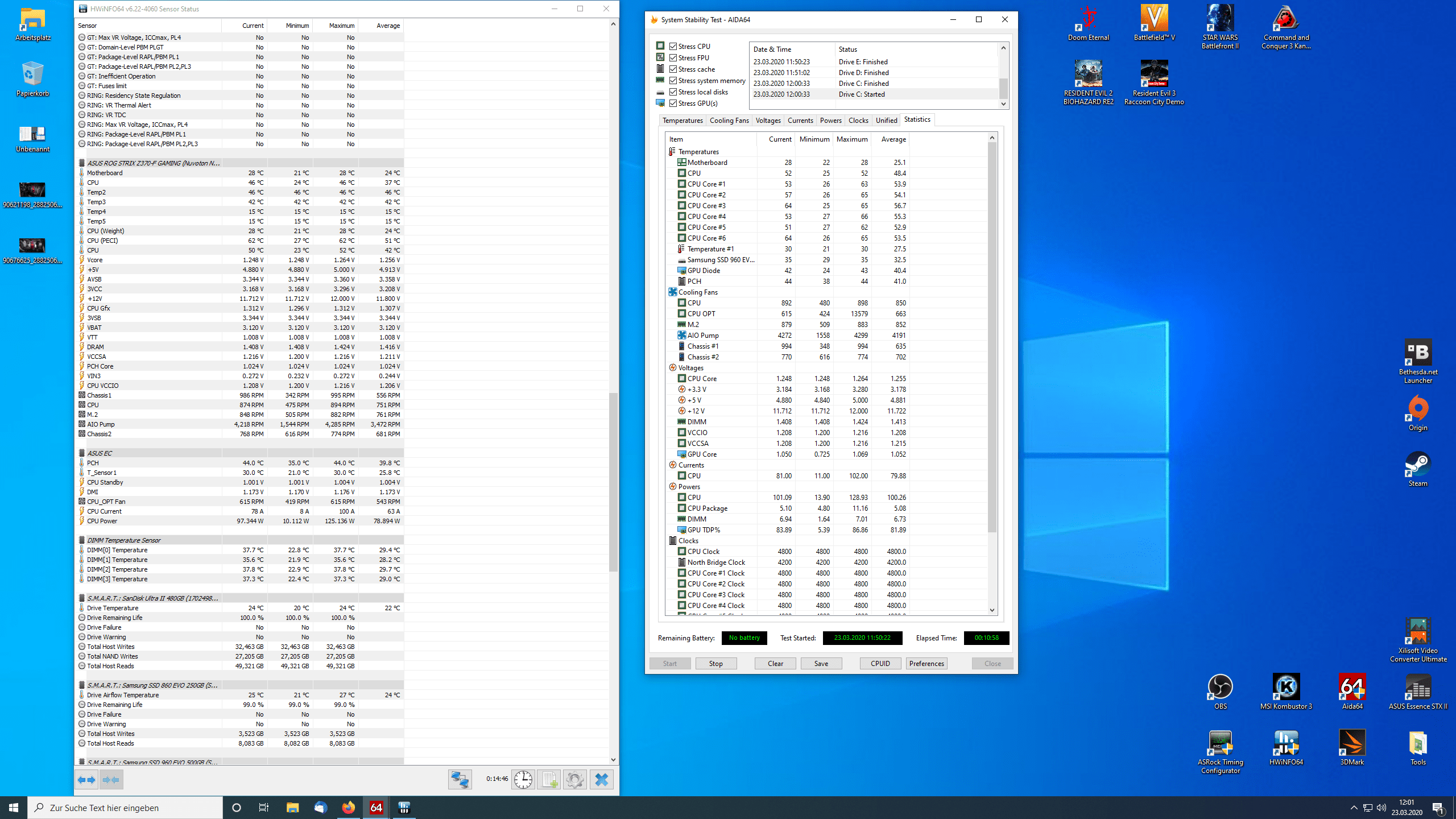Toggle the Stress cache checkbox
This screenshot has width=1456, height=819.
point(673,69)
